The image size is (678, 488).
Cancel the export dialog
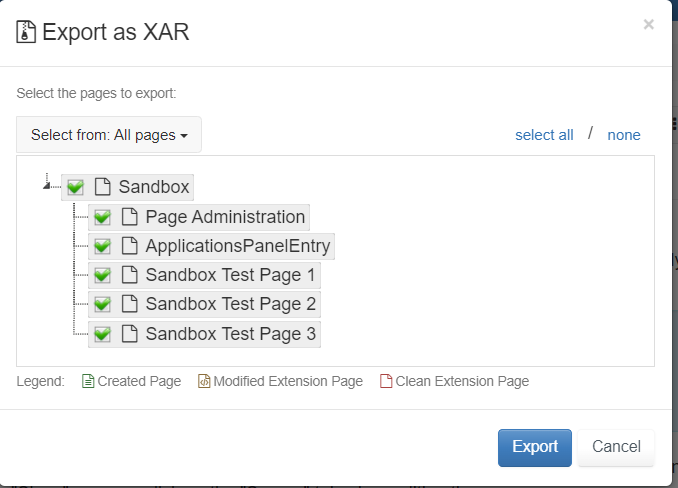coord(616,448)
